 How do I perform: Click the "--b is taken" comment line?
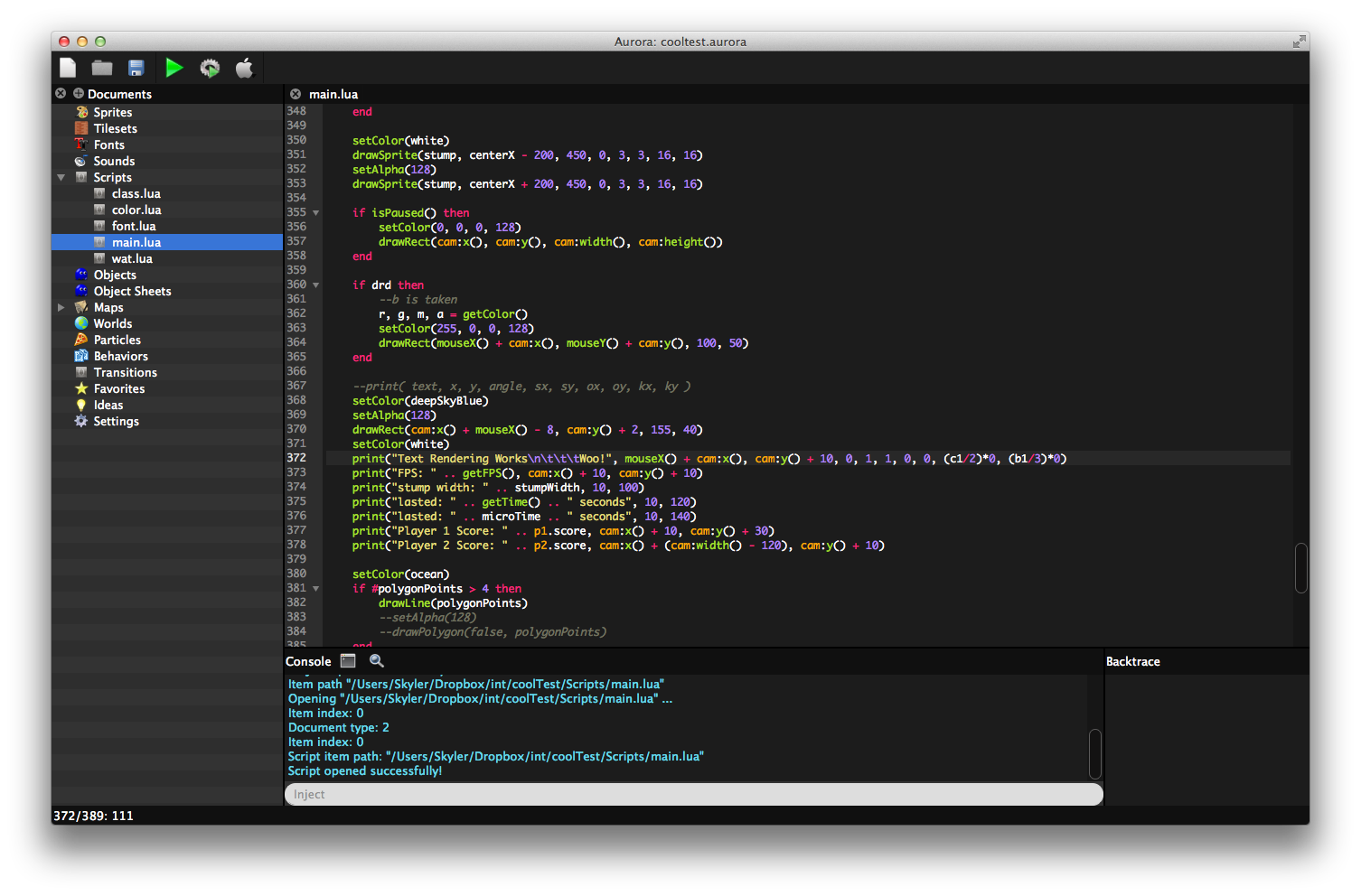[x=418, y=300]
